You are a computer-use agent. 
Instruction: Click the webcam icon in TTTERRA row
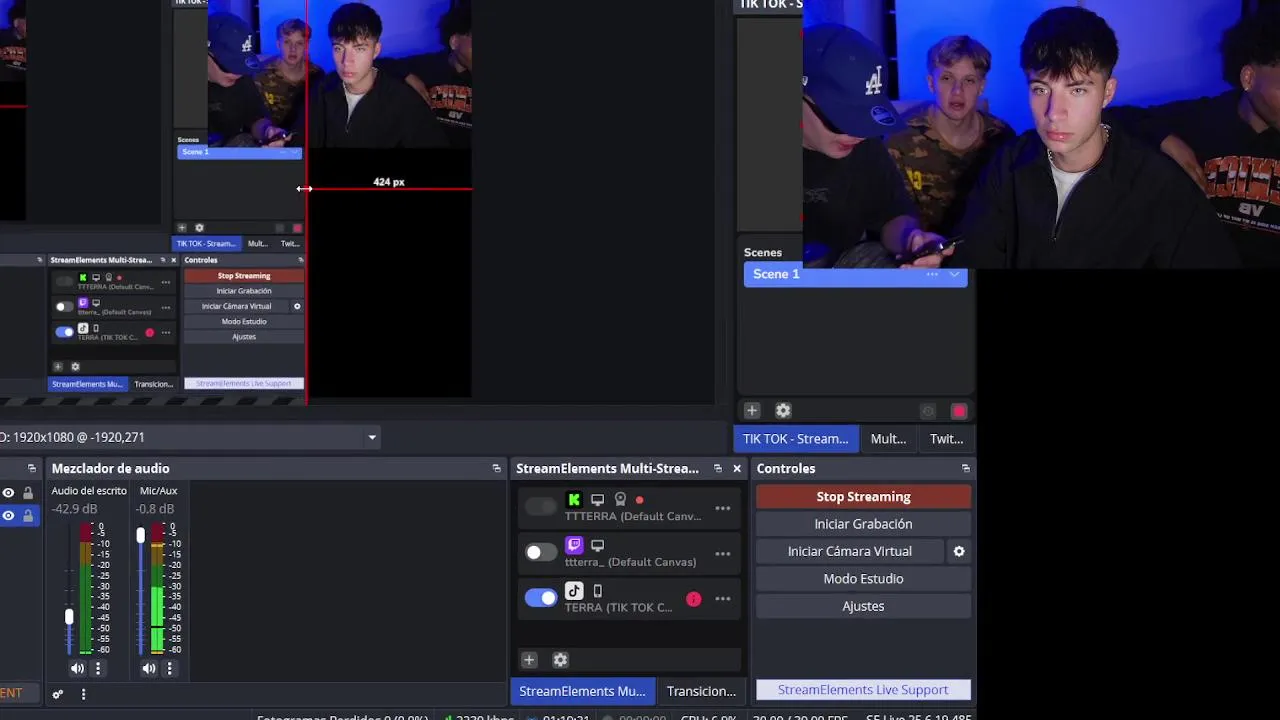[x=620, y=499]
